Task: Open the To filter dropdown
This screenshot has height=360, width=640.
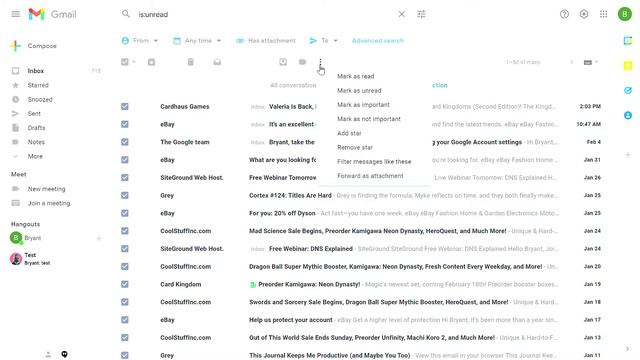Action: [x=323, y=40]
